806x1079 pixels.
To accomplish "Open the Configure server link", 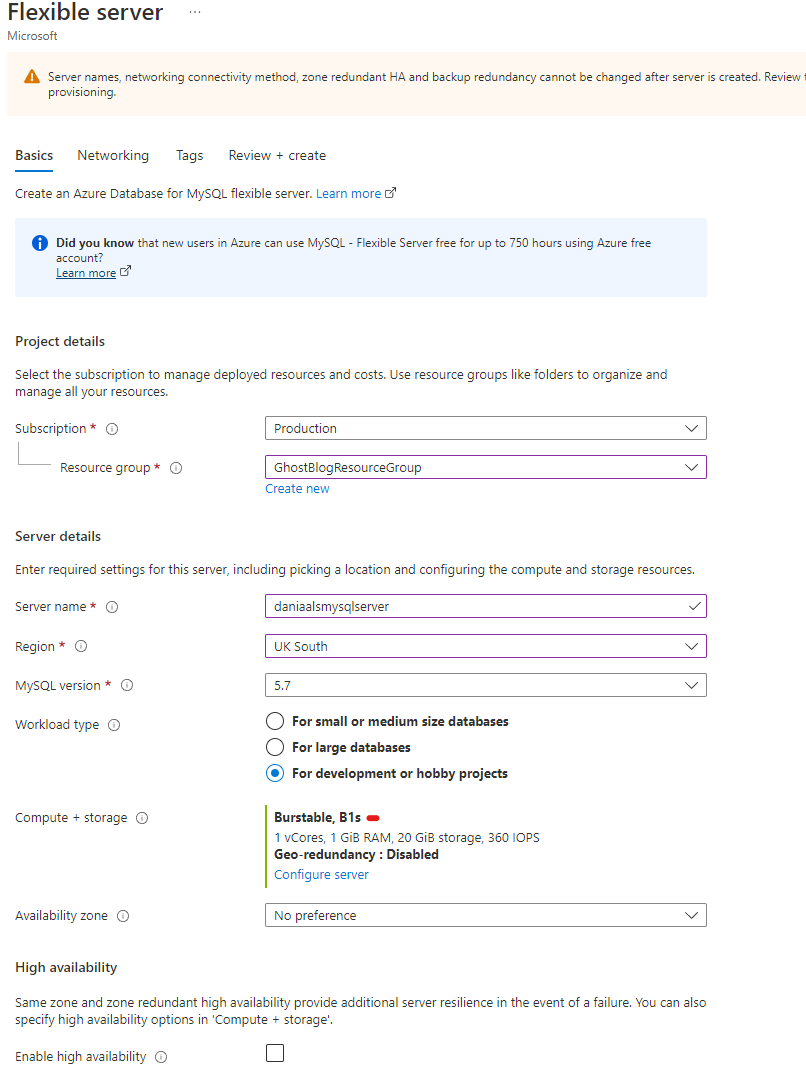I will click(321, 875).
